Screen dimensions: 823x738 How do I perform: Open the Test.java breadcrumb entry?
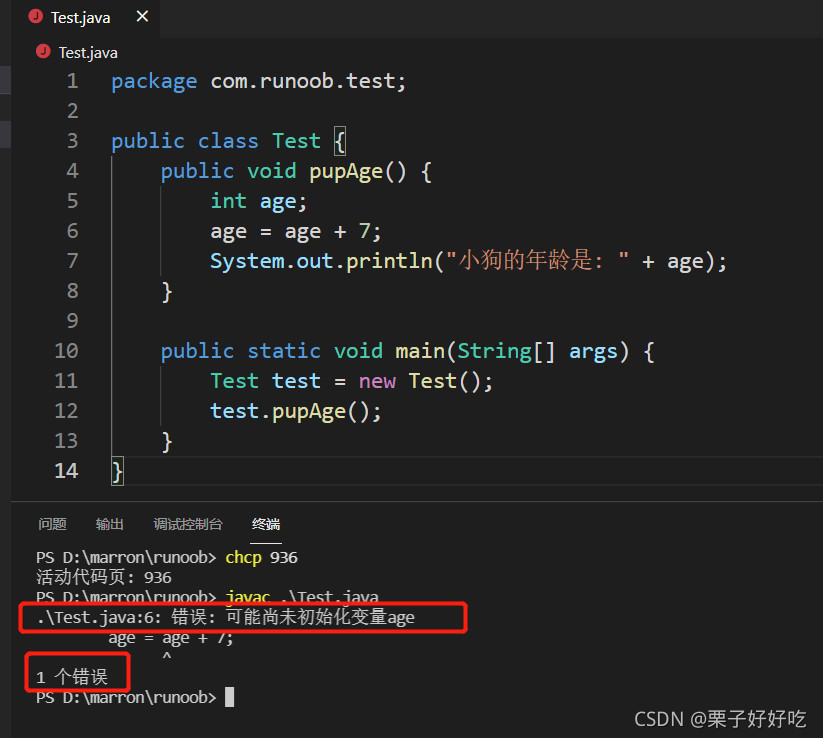click(x=88, y=52)
